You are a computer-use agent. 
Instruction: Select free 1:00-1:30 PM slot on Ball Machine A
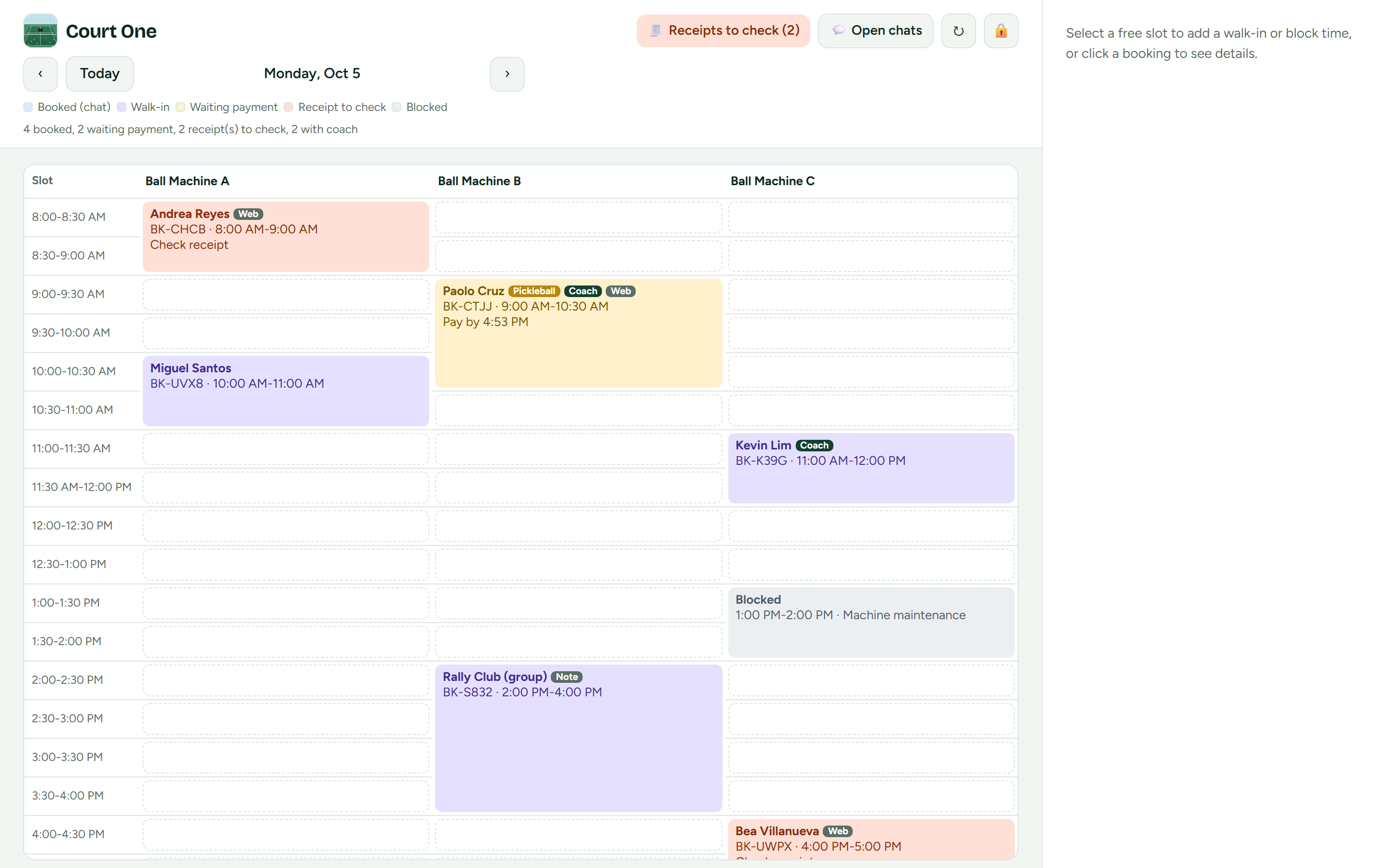click(x=286, y=603)
